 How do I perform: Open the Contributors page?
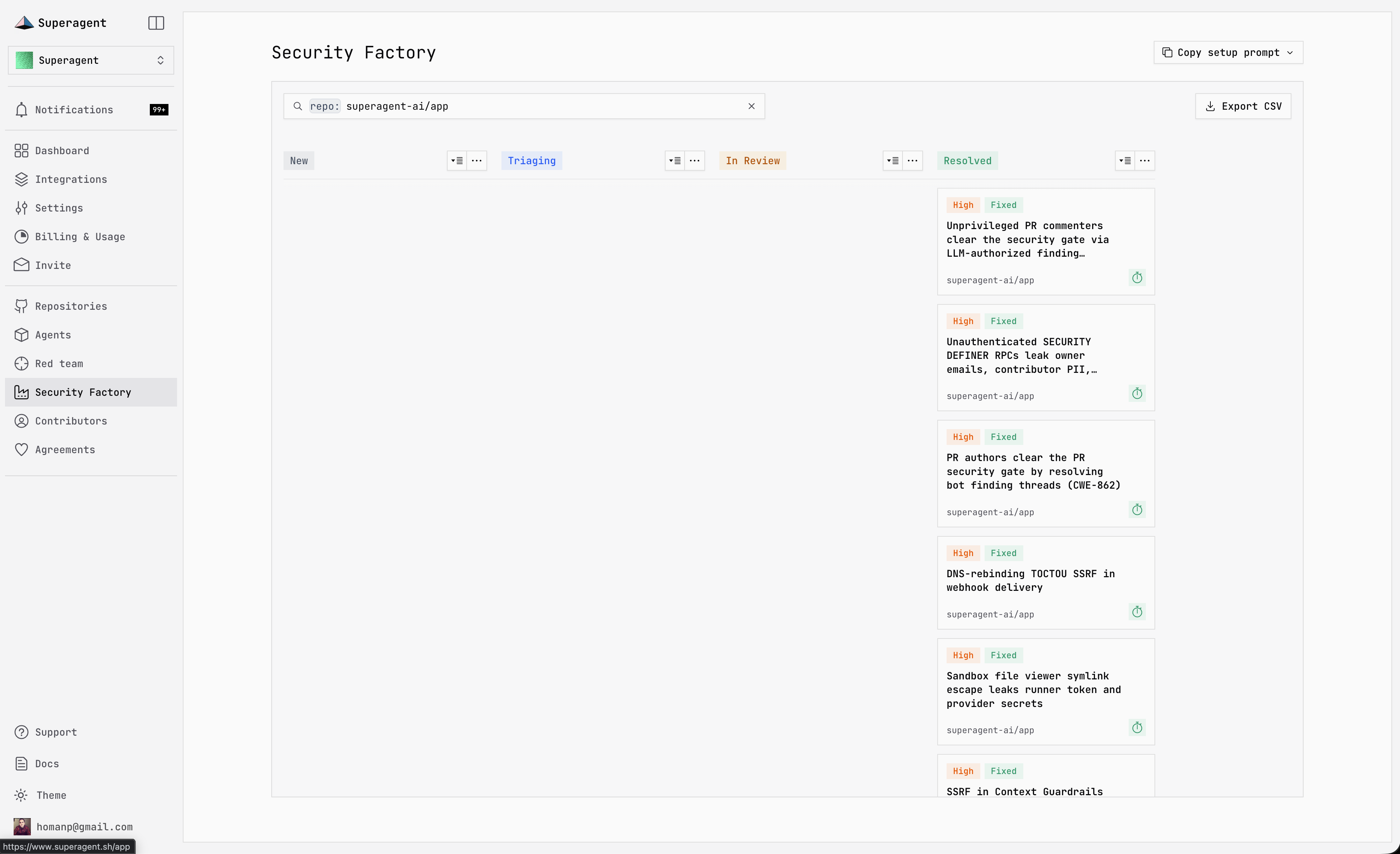tap(91, 421)
